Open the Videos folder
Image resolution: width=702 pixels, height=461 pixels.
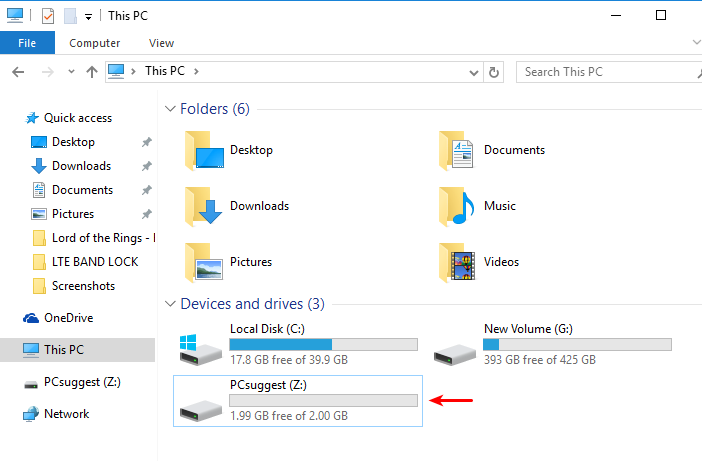tap(501, 262)
